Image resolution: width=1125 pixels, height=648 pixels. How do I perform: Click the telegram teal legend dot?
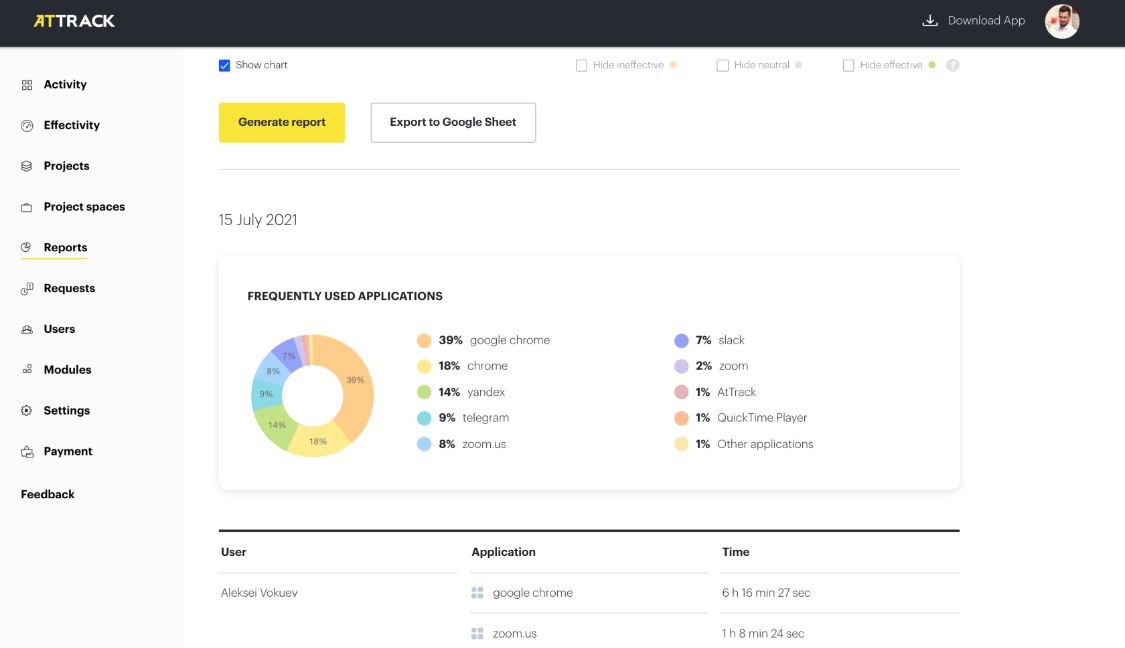click(x=424, y=418)
